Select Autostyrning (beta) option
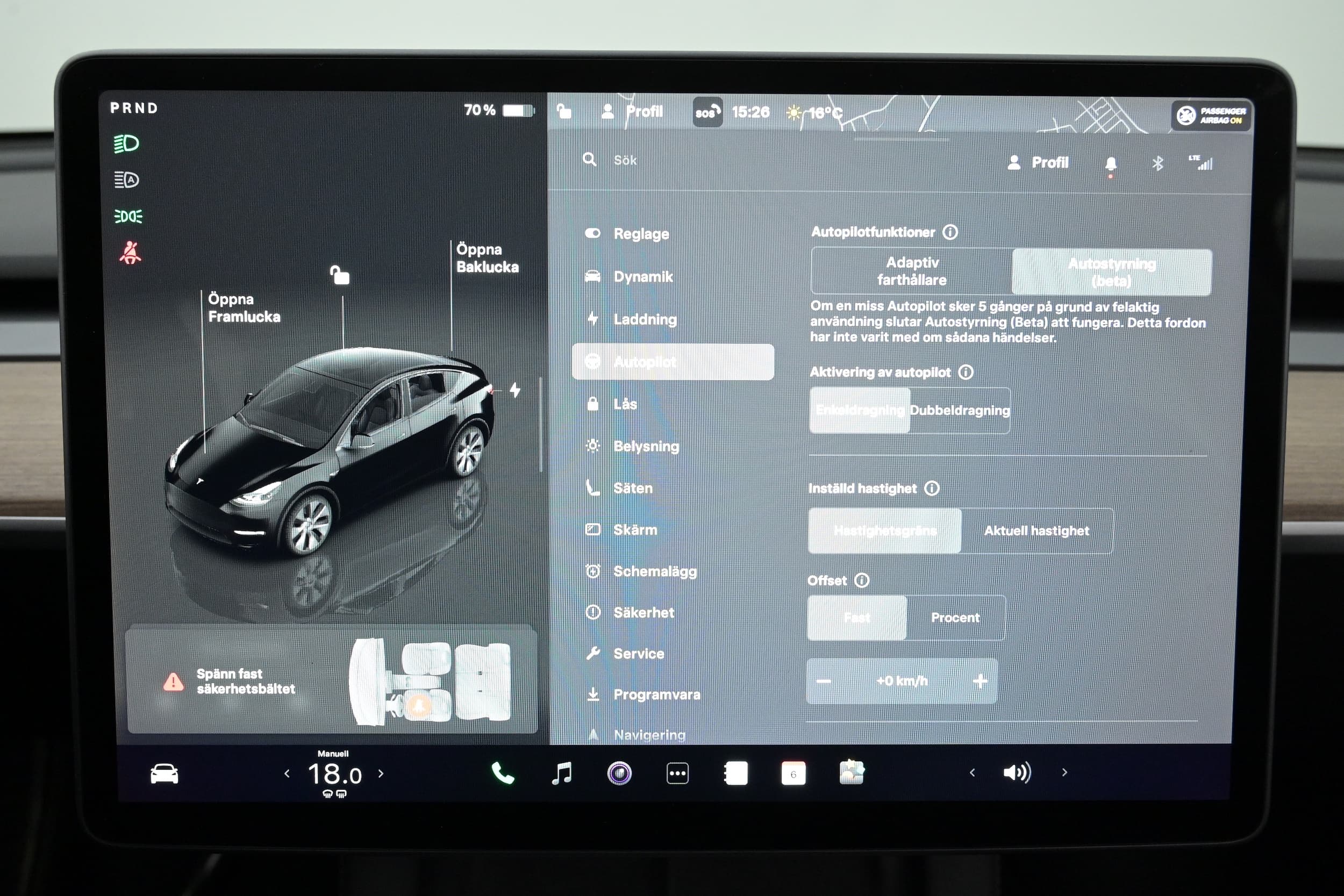The height and width of the screenshot is (896, 1344). pyautogui.click(x=1111, y=272)
